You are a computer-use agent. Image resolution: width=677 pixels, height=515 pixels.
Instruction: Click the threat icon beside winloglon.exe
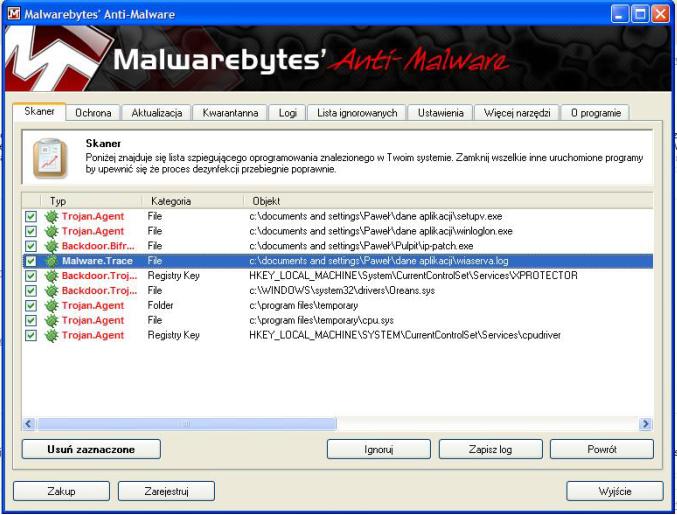pyautogui.click(x=51, y=231)
